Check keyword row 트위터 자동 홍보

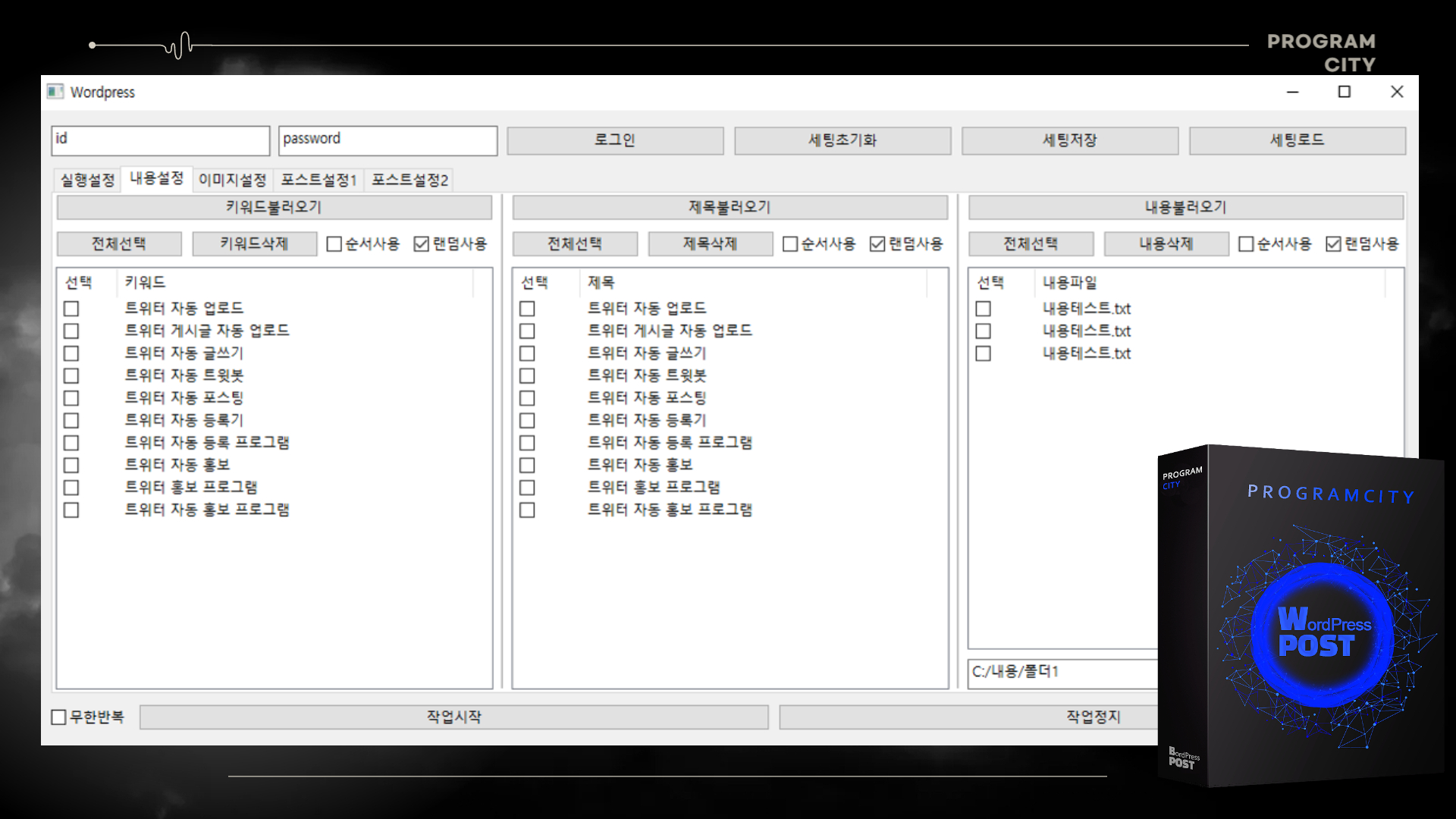coord(71,466)
